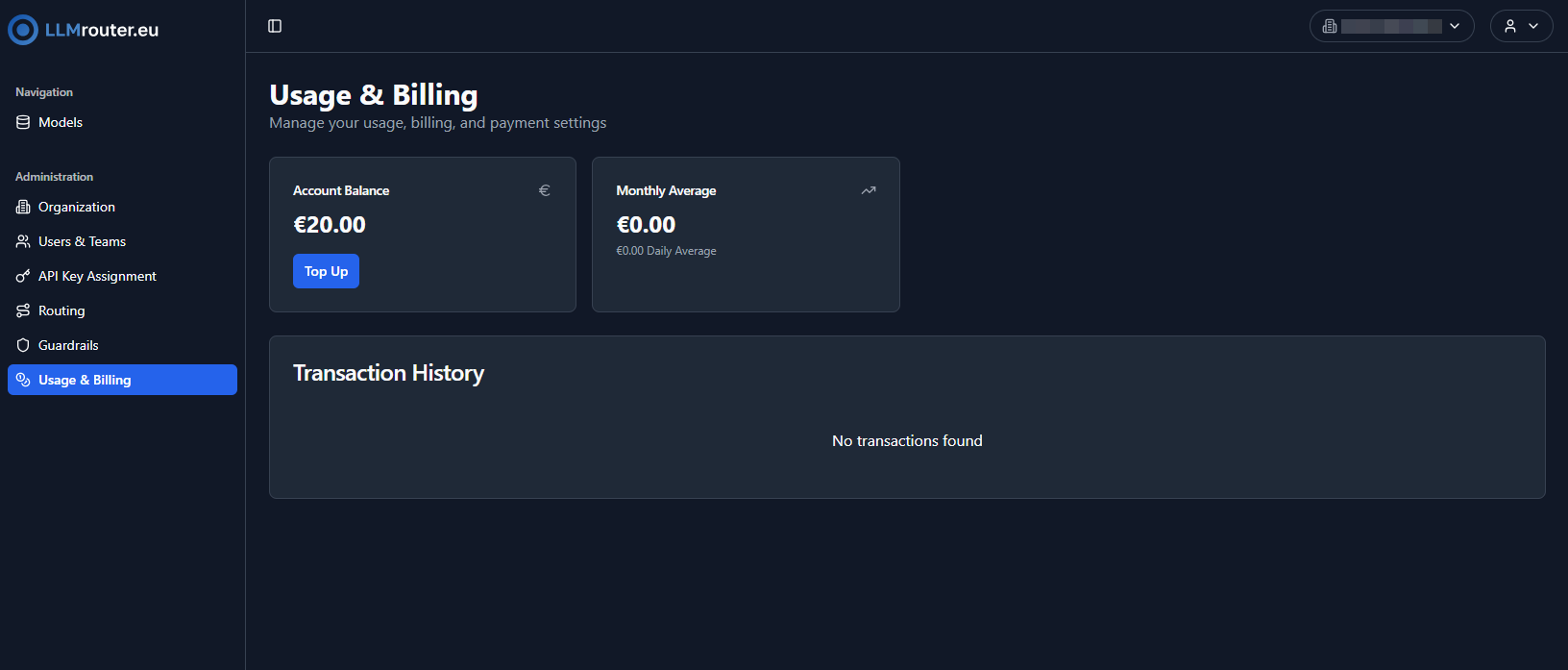Click the Organization building icon

coord(23,207)
